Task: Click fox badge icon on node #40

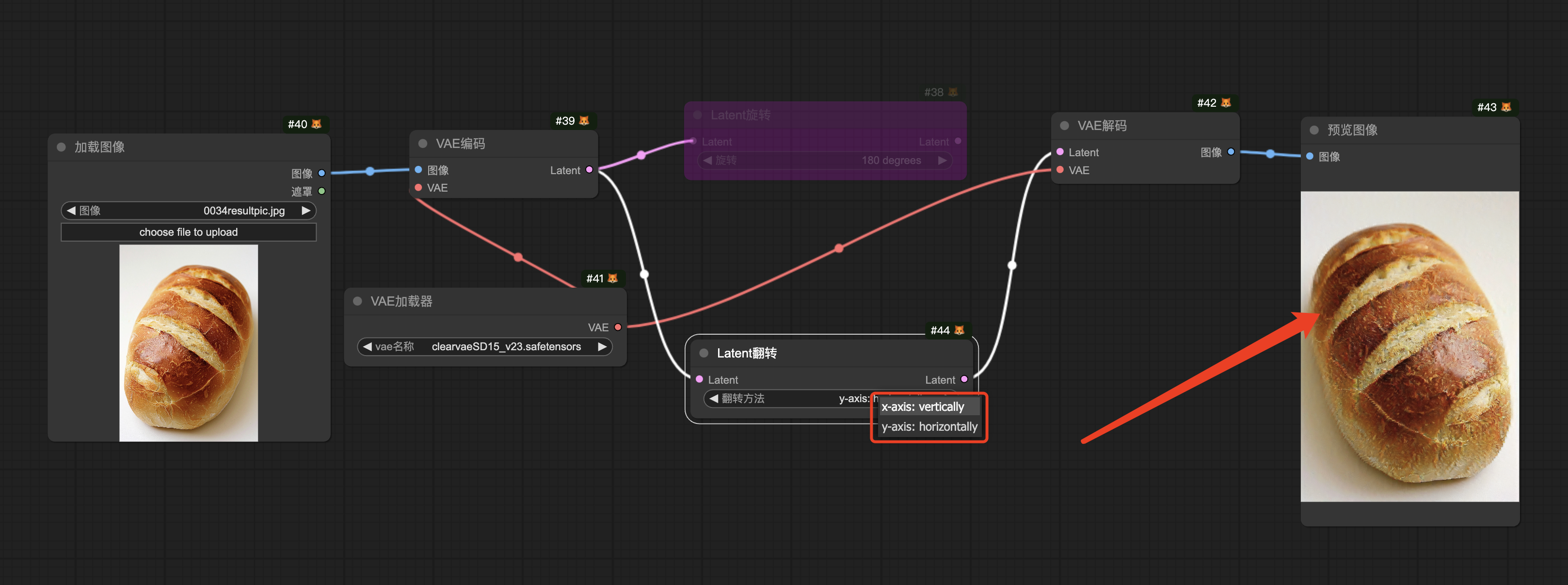Action: click(x=317, y=124)
